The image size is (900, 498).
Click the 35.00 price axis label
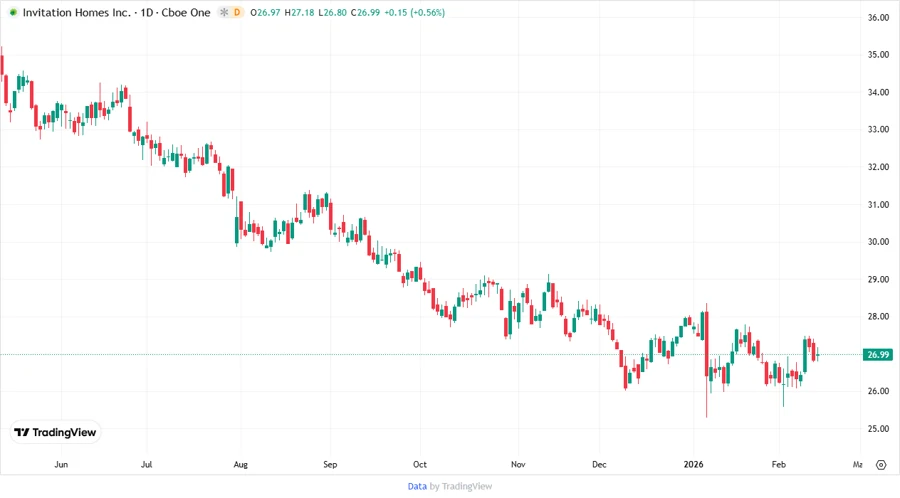(878, 55)
